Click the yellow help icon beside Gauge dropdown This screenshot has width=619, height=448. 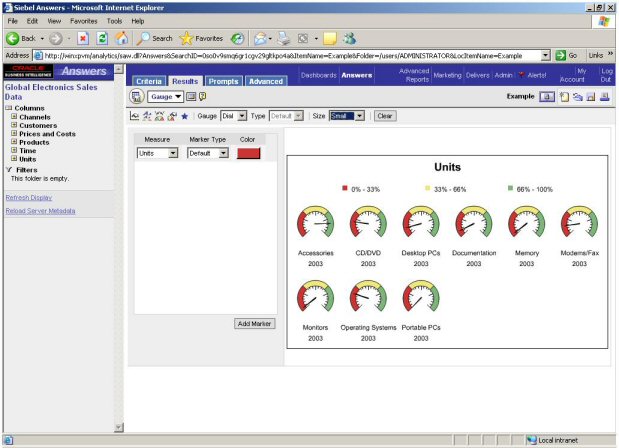point(203,96)
